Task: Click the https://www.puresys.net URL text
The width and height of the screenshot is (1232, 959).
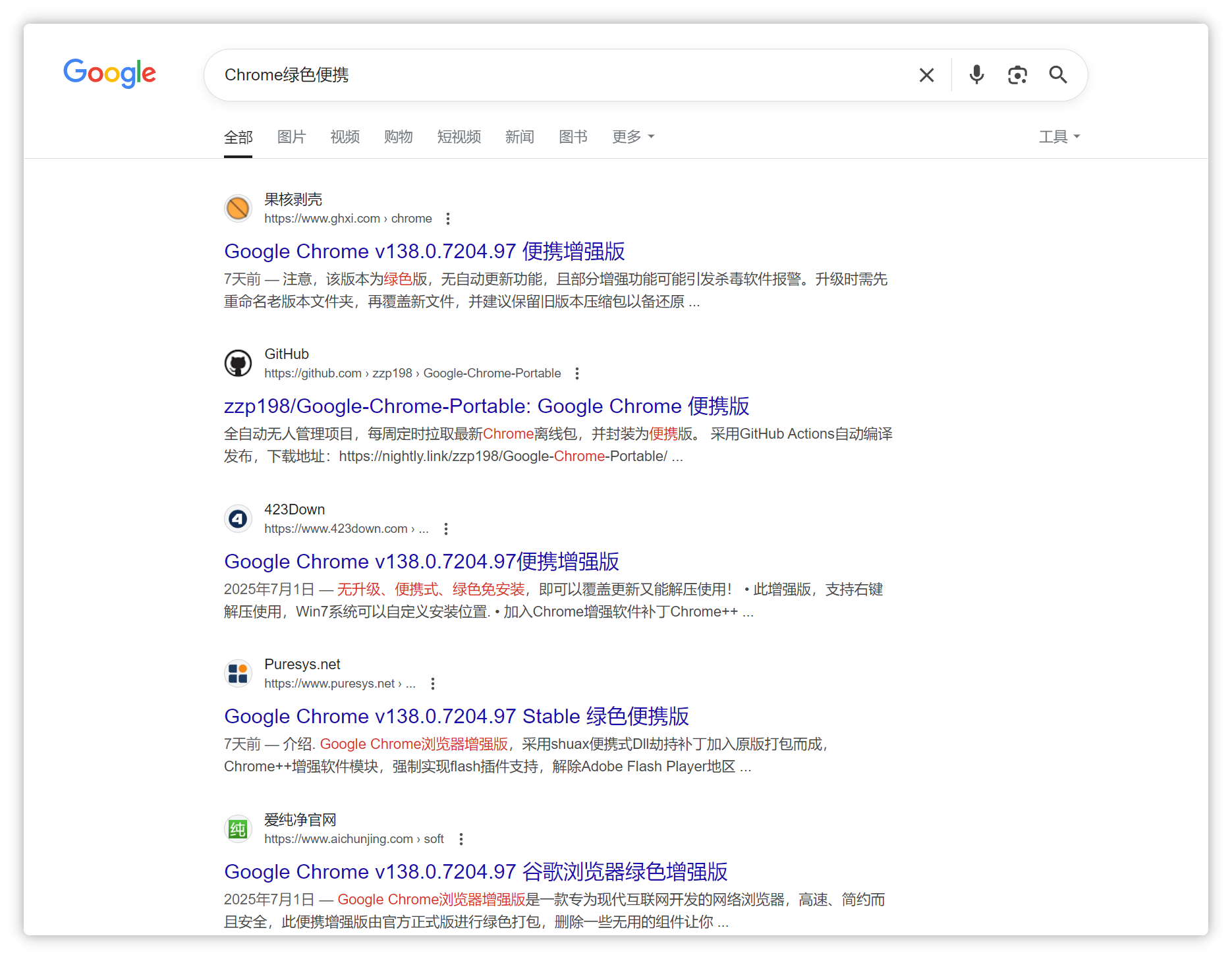Action: point(340,684)
